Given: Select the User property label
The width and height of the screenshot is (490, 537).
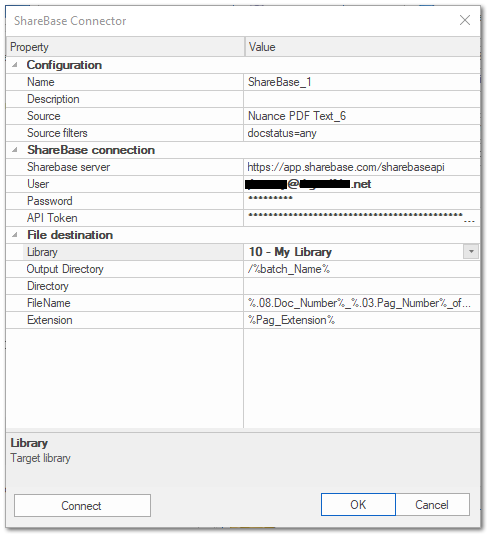Looking at the screenshot, I should click(38, 184).
